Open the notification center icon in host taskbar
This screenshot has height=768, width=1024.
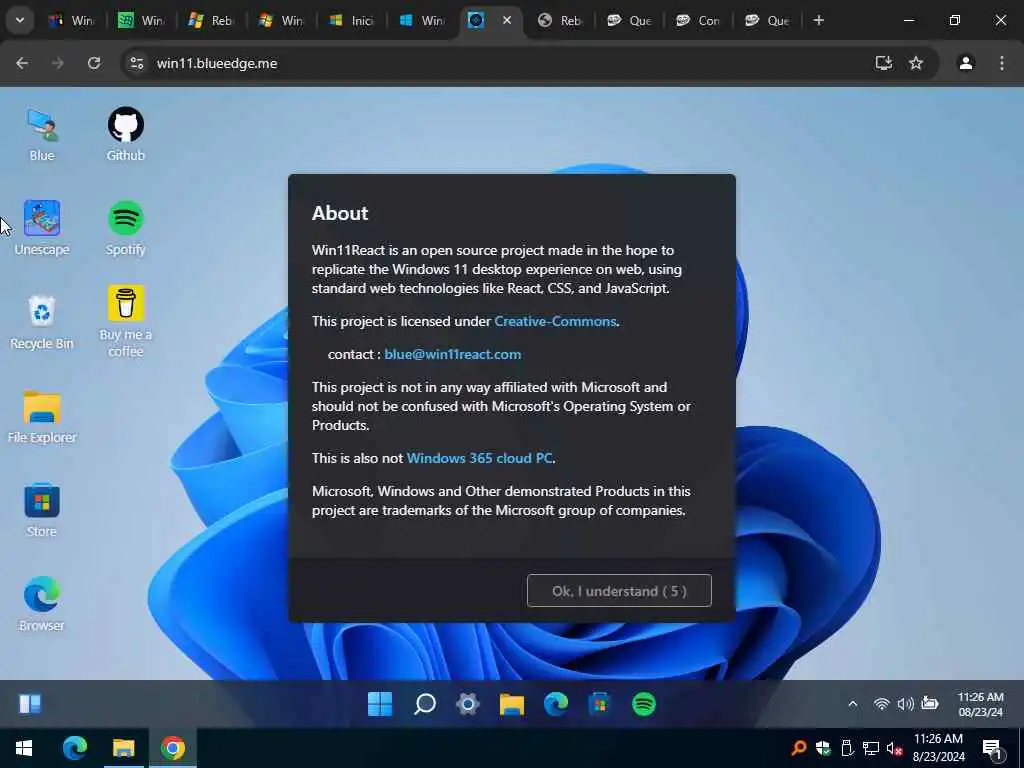991,749
